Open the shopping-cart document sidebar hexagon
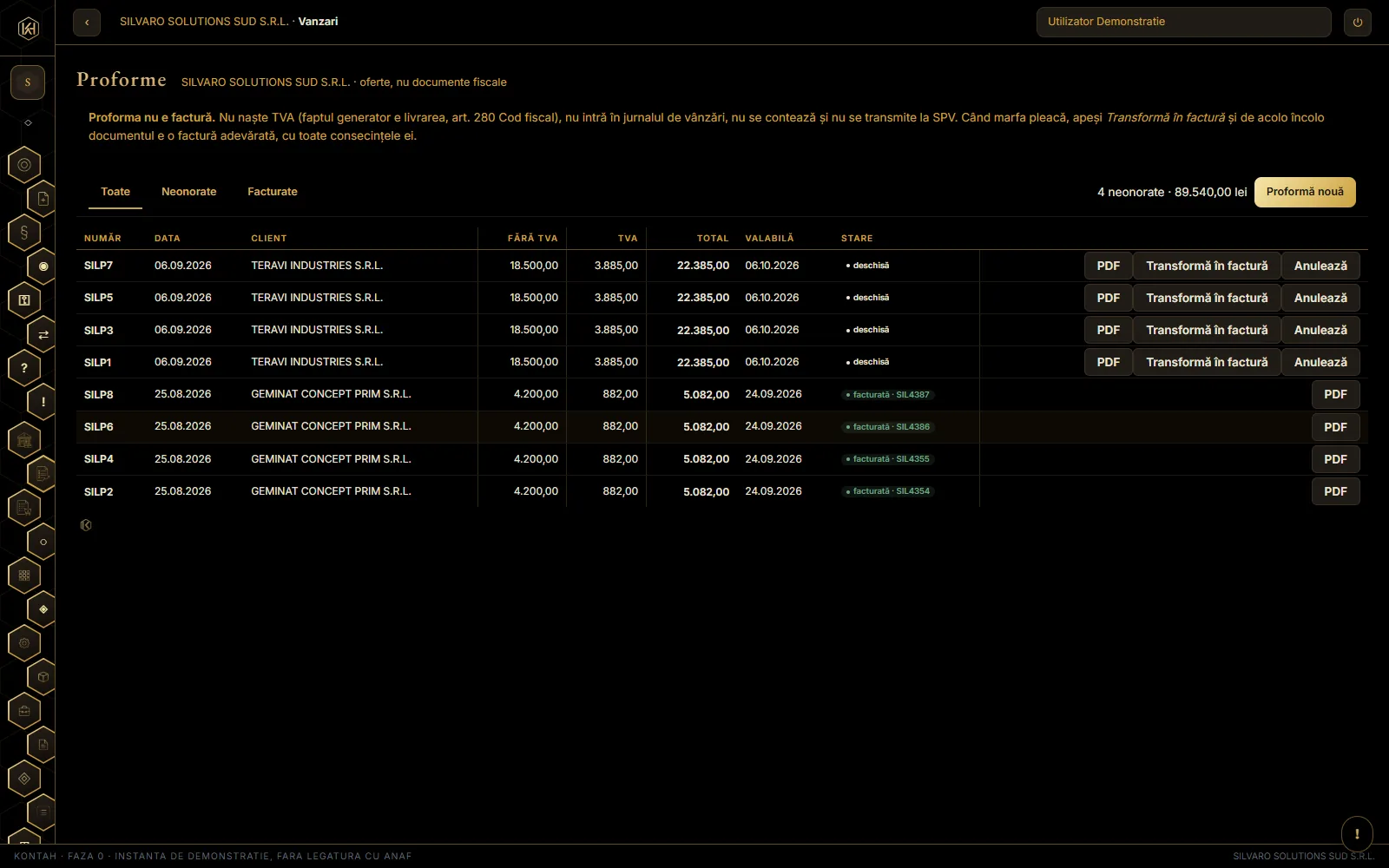 (24, 508)
